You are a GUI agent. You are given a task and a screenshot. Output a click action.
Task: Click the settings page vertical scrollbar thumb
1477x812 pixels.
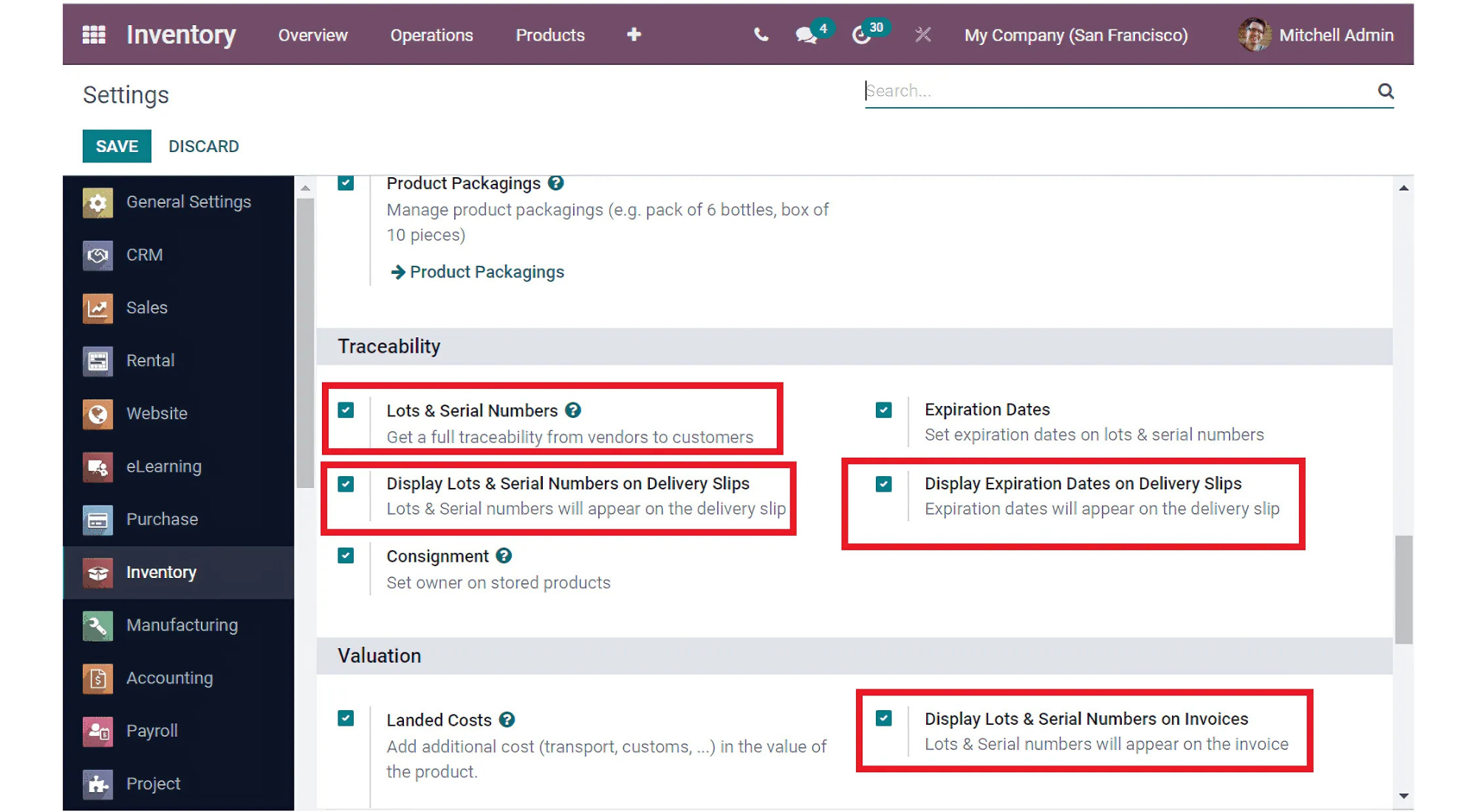(x=1403, y=590)
